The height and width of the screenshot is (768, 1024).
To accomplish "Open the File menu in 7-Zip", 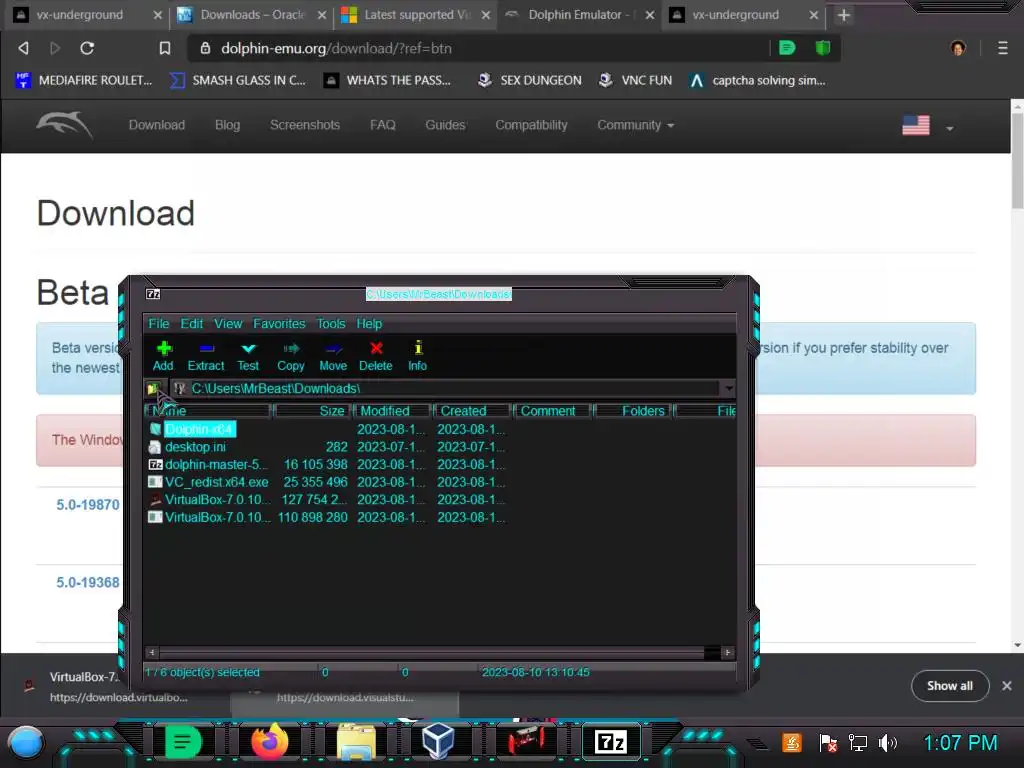I will (x=159, y=324).
